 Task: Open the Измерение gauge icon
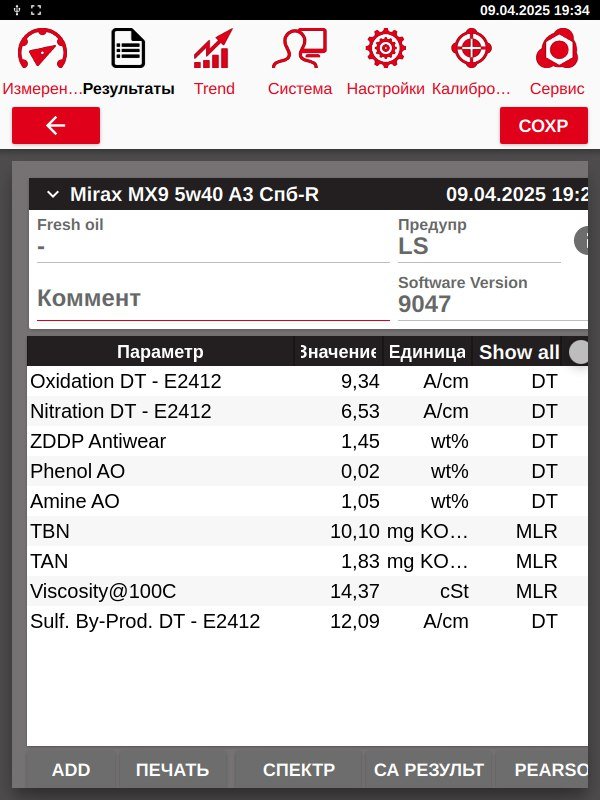(x=42, y=48)
